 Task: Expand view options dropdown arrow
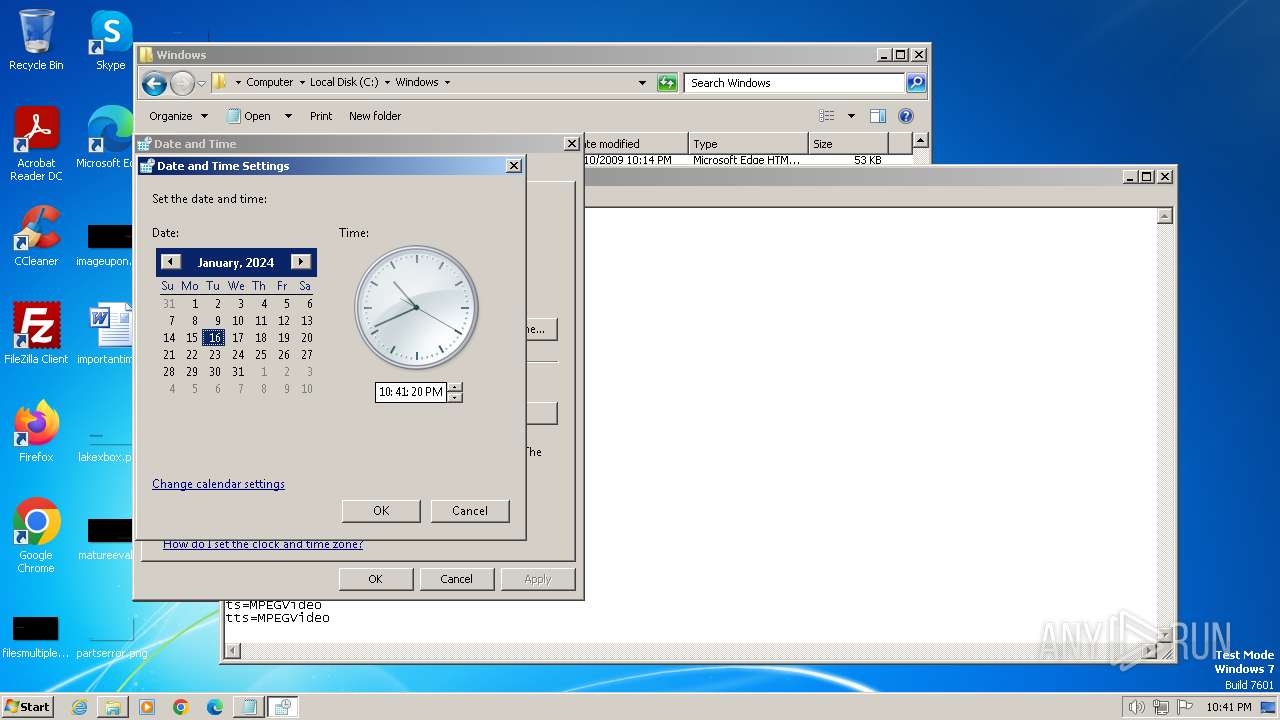coord(851,116)
